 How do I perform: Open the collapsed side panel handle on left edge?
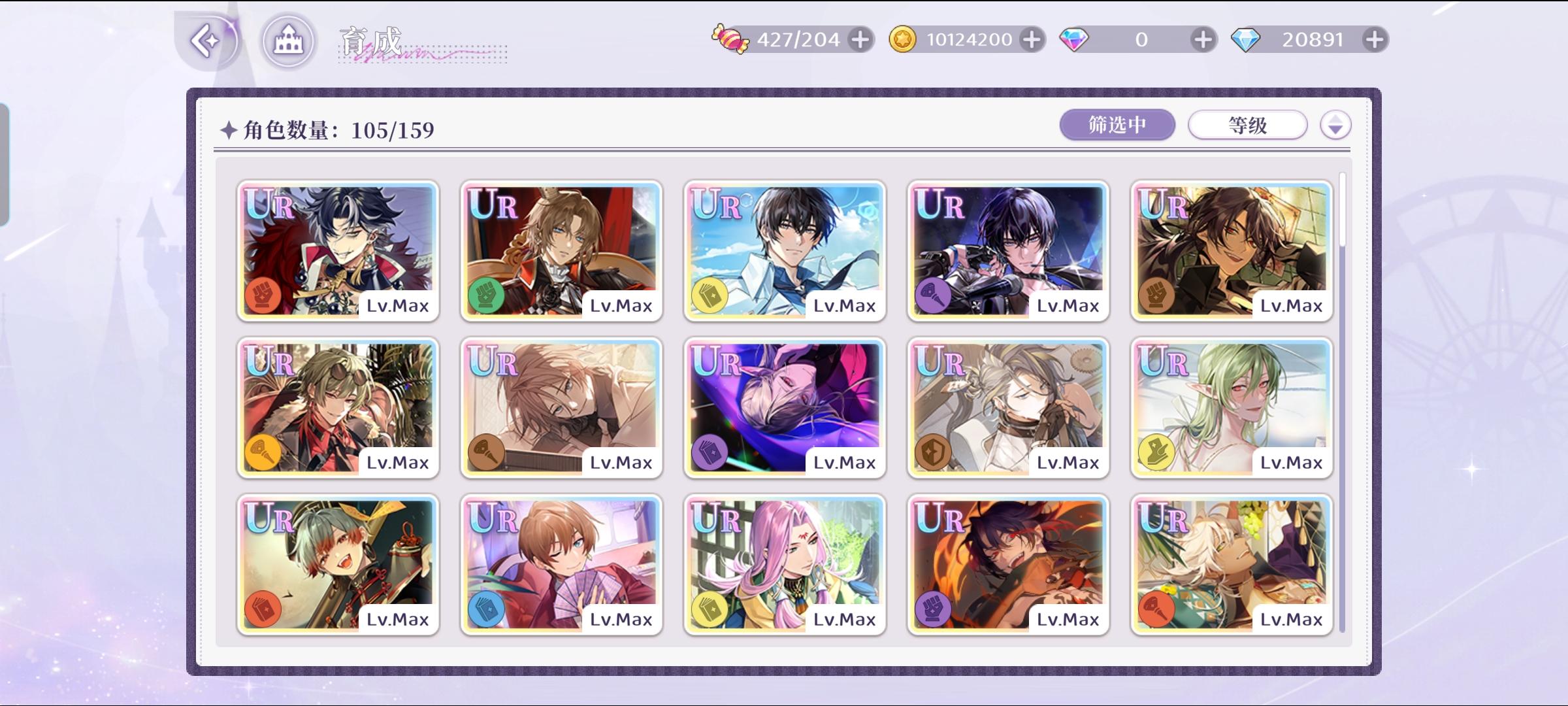[4, 165]
